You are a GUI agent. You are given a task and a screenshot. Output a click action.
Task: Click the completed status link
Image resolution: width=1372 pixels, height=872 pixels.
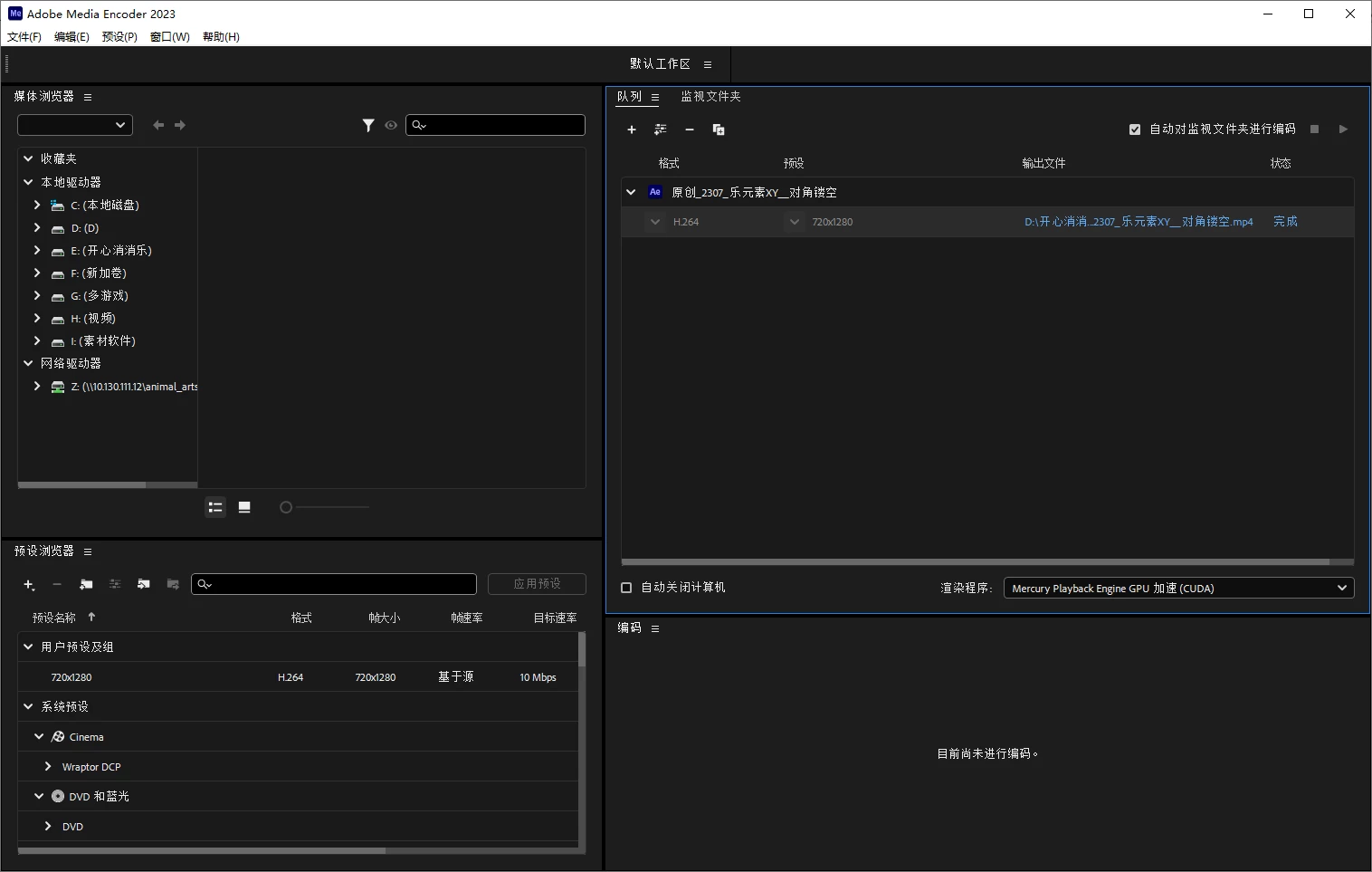[x=1285, y=222]
